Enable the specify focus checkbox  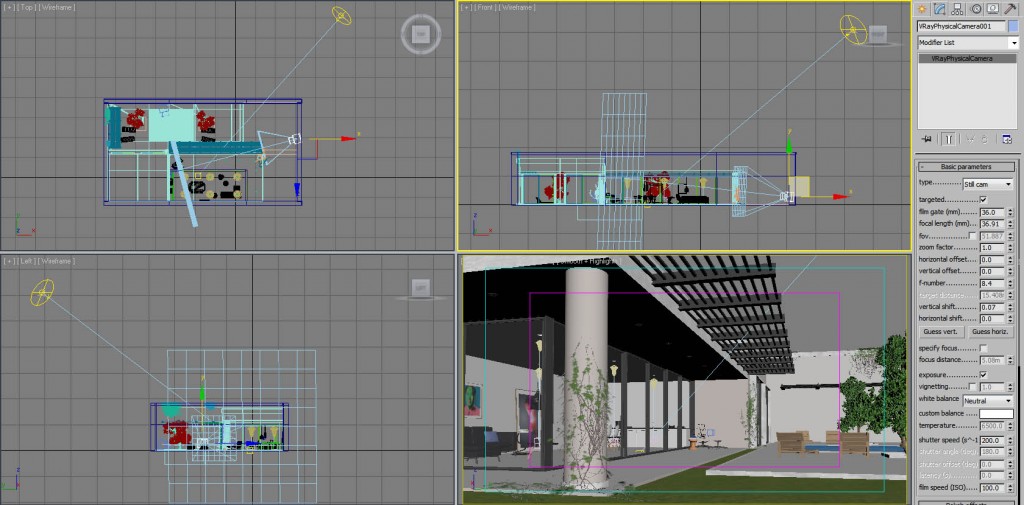[984, 348]
